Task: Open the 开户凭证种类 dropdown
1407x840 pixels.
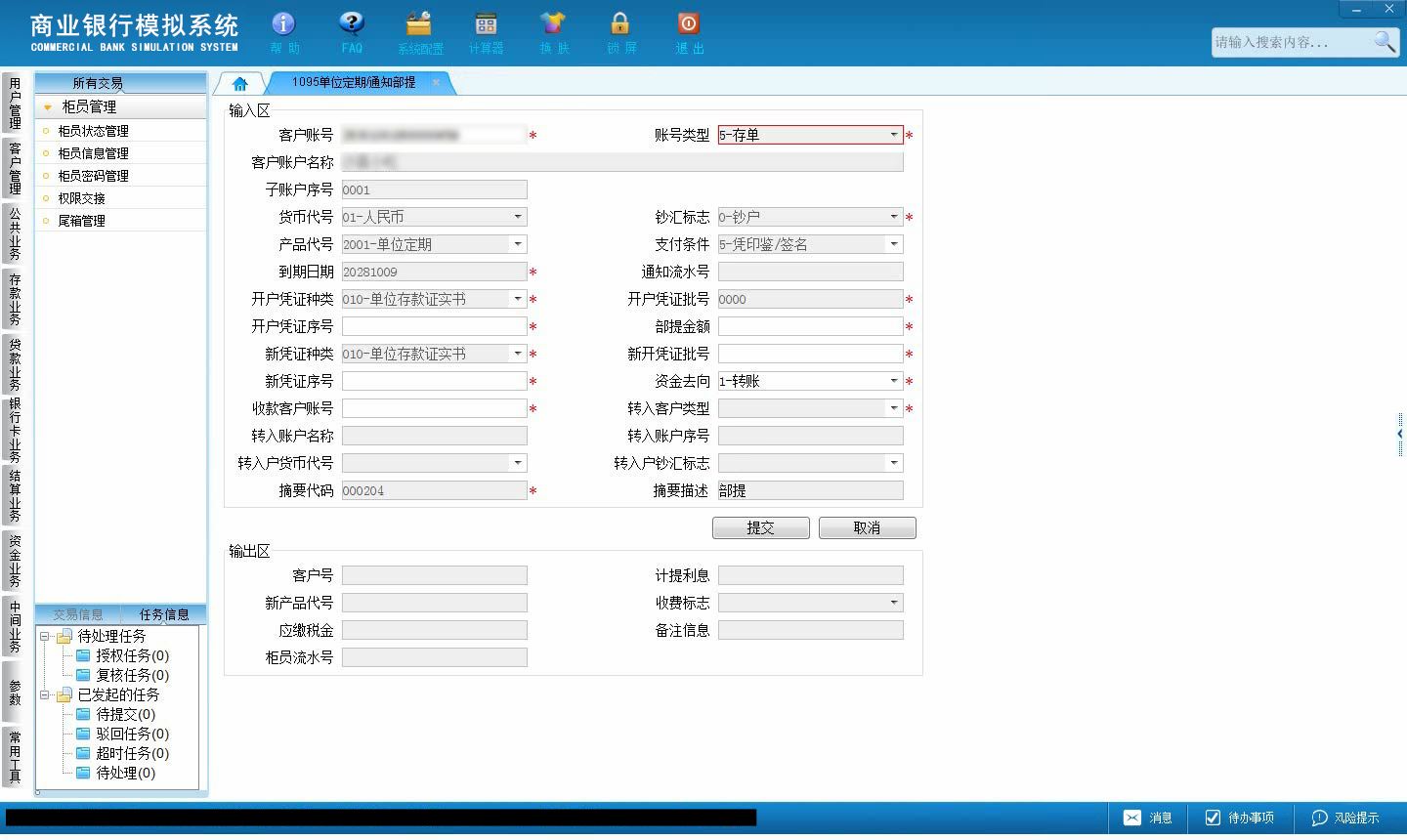Action: 518,299
